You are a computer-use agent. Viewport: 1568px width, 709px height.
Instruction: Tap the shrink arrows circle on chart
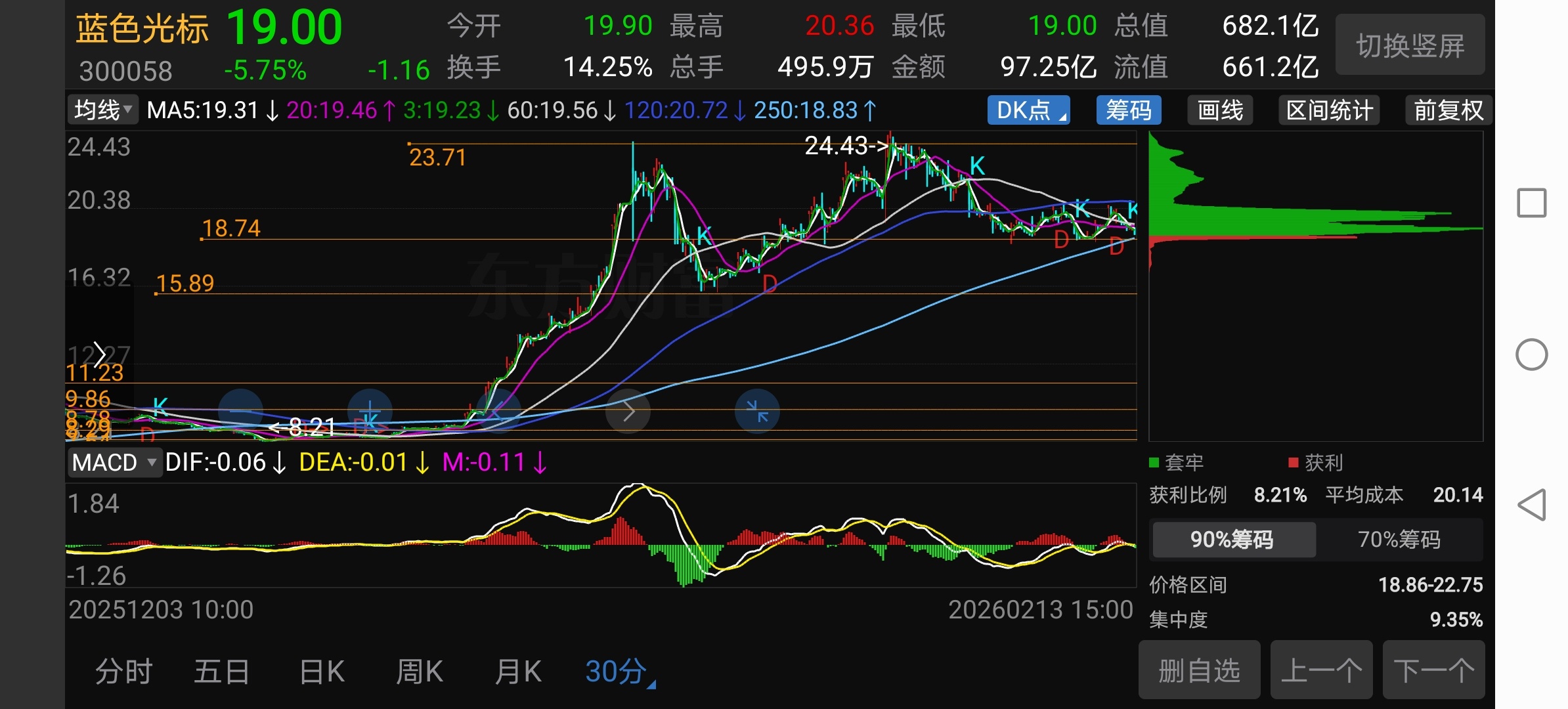click(757, 412)
